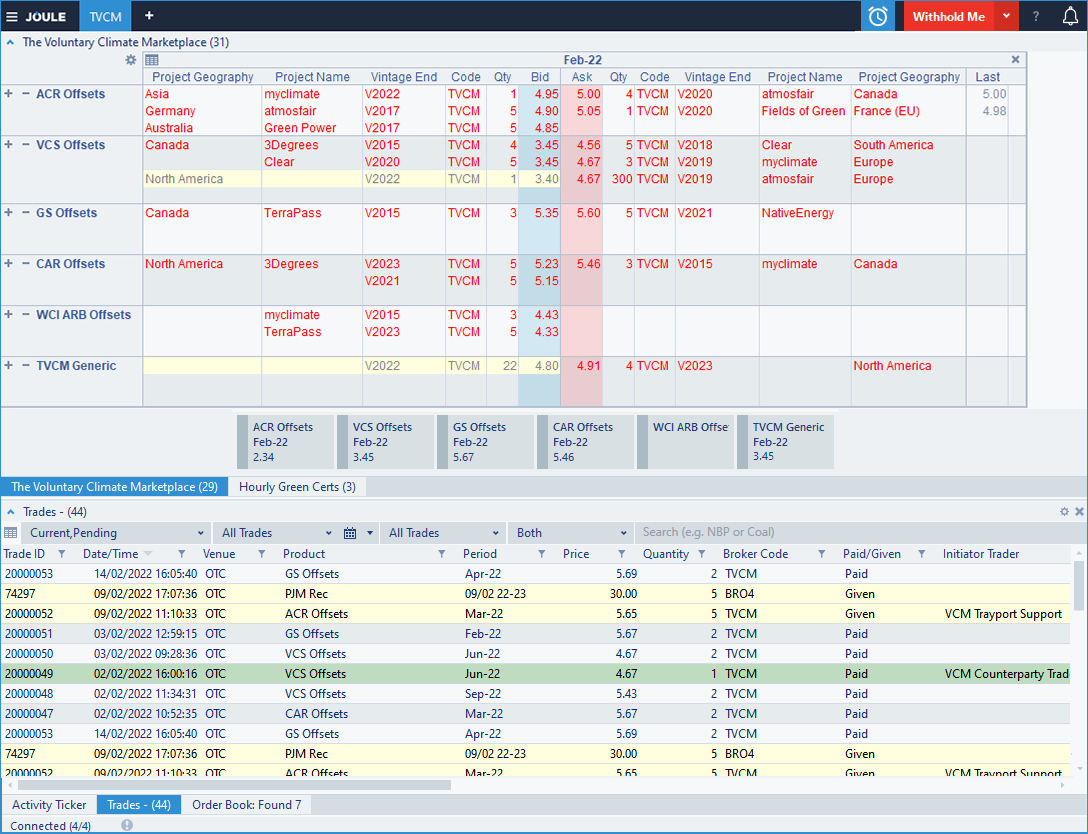Add row with plus next to ACR Offsets
Image resolution: width=1088 pixels, height=834 pixels.
(x=8, y=94)
